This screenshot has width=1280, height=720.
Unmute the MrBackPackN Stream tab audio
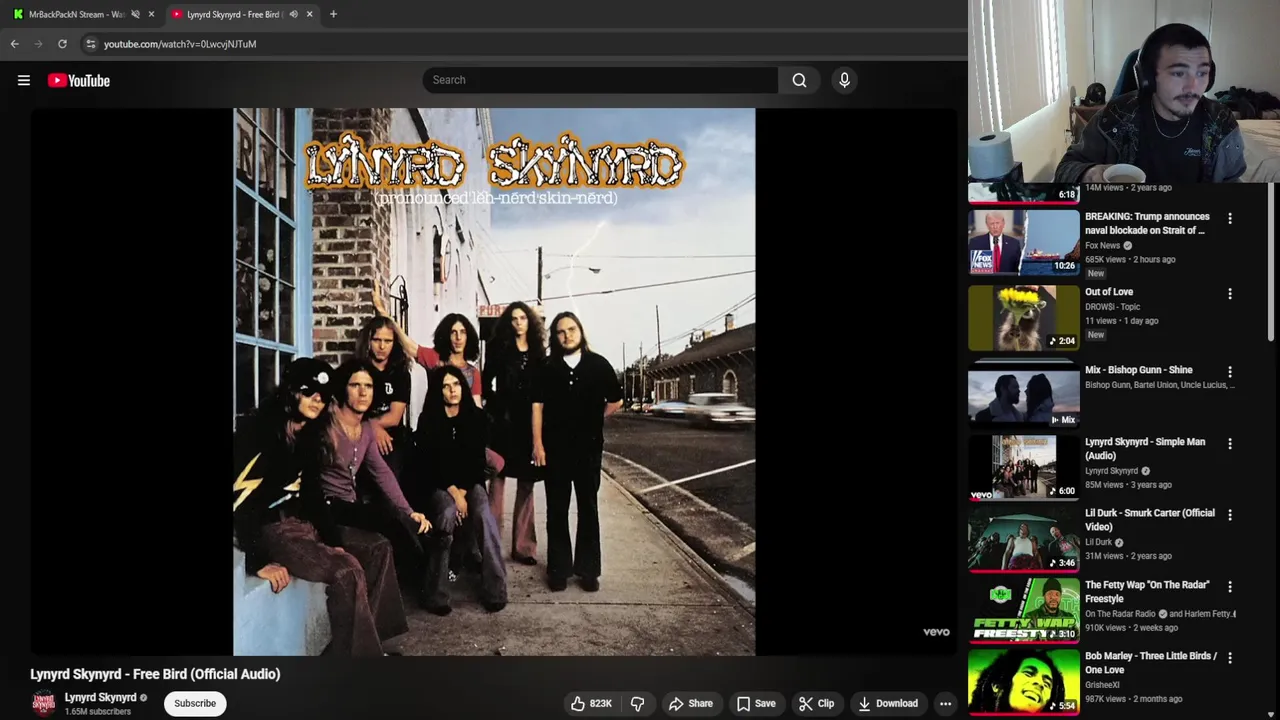(x=135, y=14)
